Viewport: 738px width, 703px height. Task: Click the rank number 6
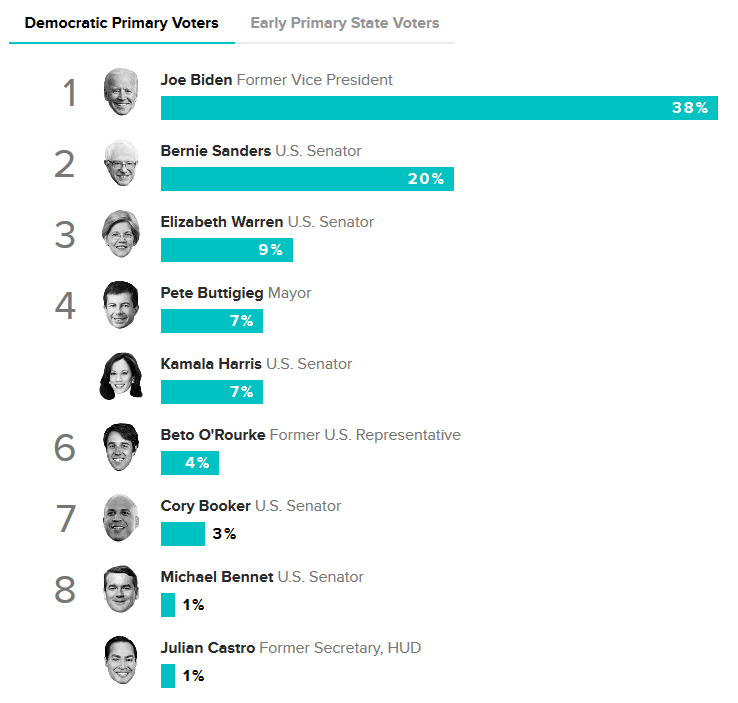pos(65,447)
